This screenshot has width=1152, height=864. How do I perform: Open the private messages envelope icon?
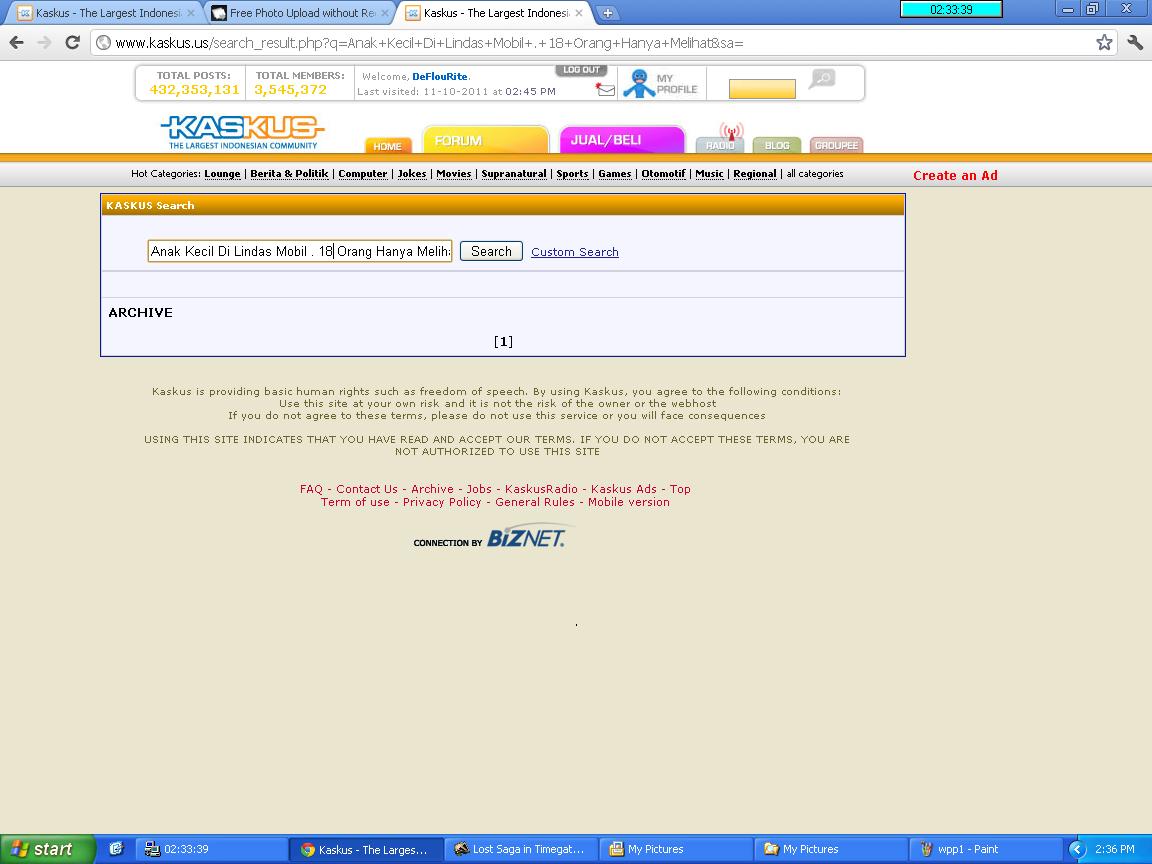click(605, 89)
